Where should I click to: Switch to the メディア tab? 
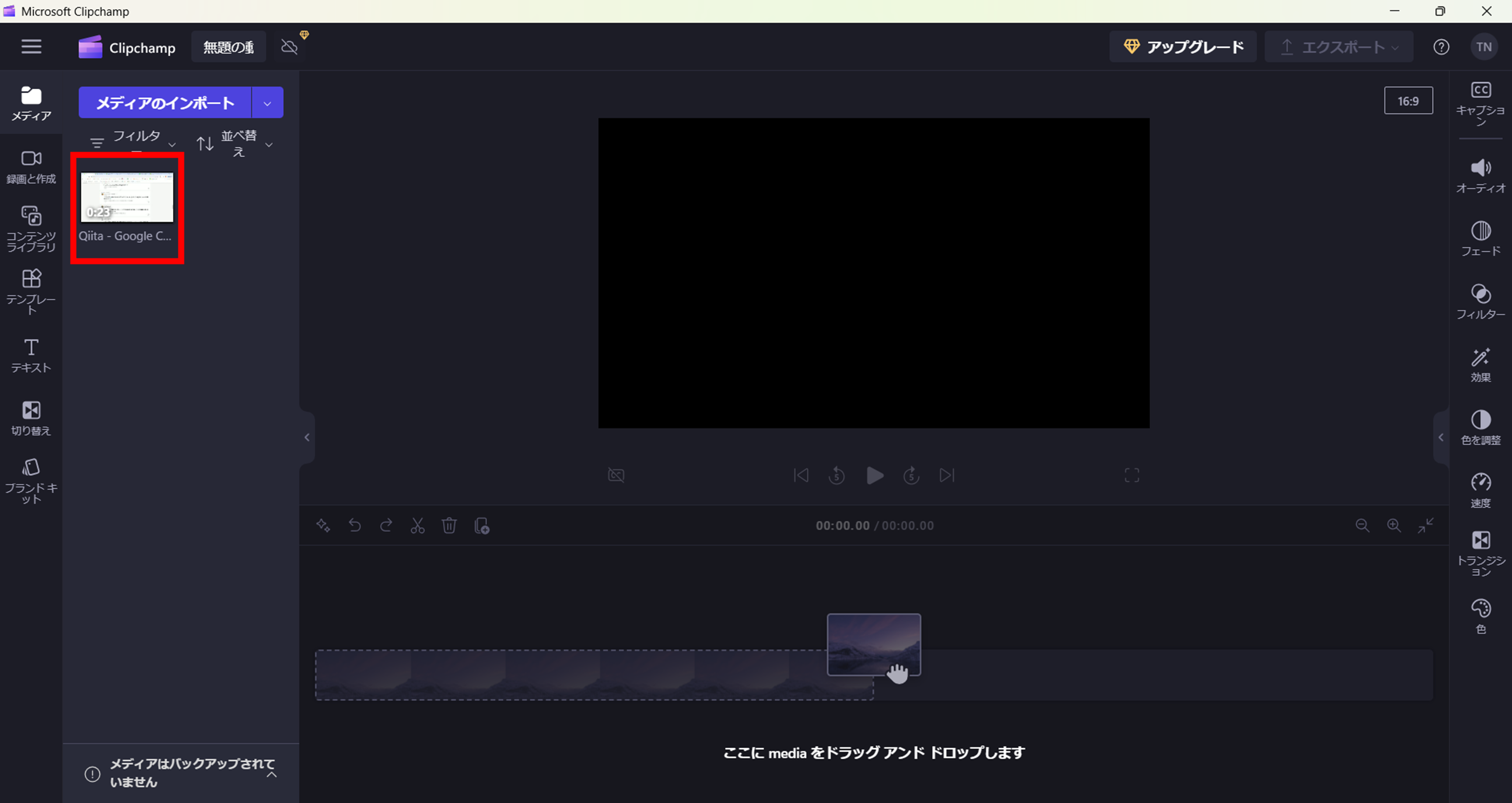coord(31,103)
